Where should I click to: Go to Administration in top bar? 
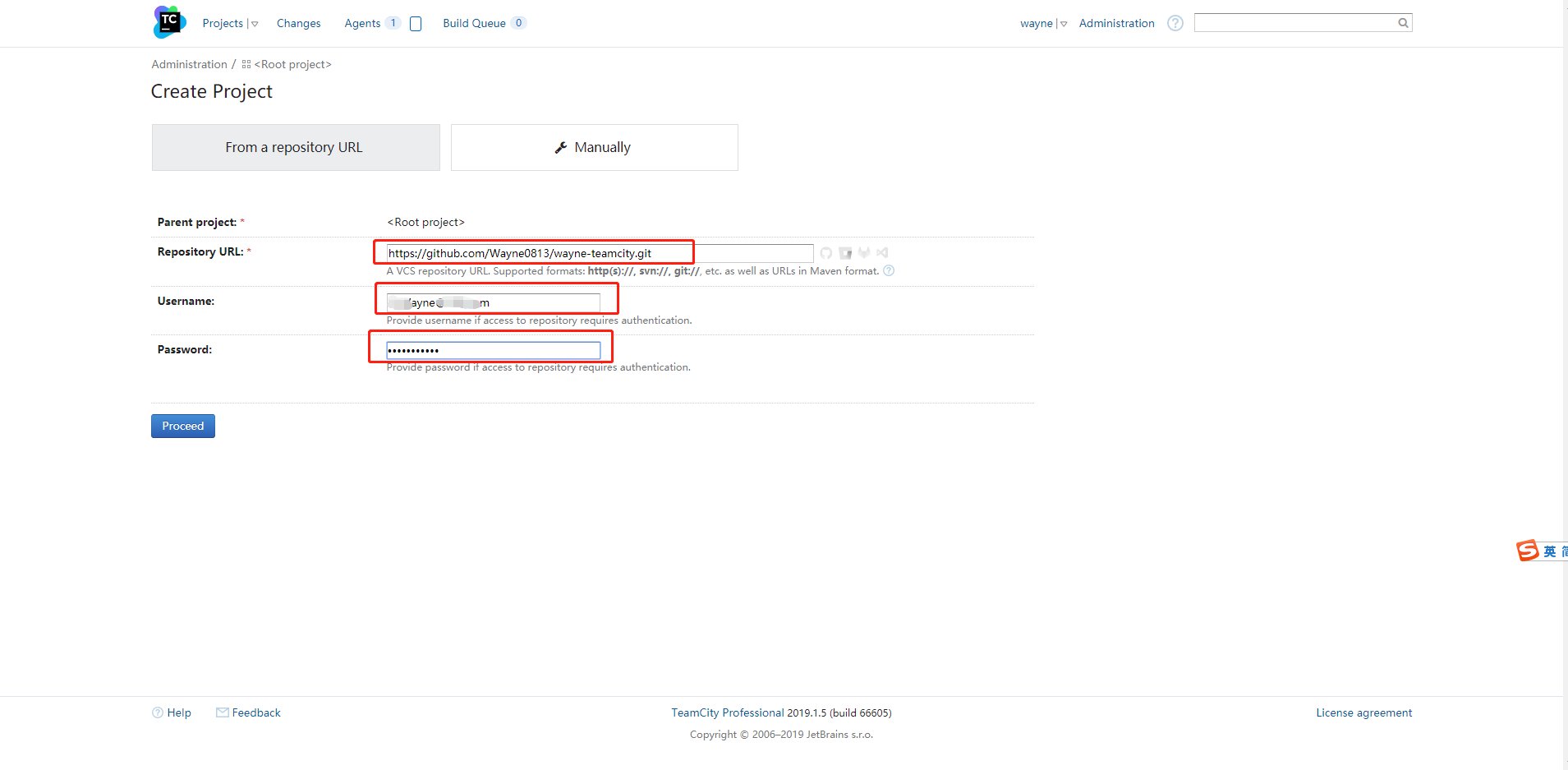pyautogui.click(x=1116, y=23)
